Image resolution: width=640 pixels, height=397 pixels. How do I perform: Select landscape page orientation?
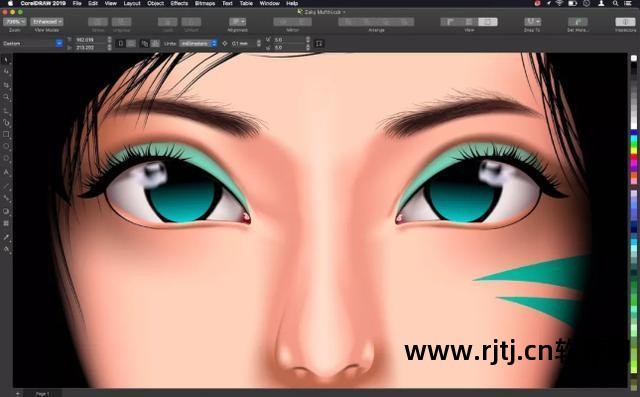pos(131,43)
